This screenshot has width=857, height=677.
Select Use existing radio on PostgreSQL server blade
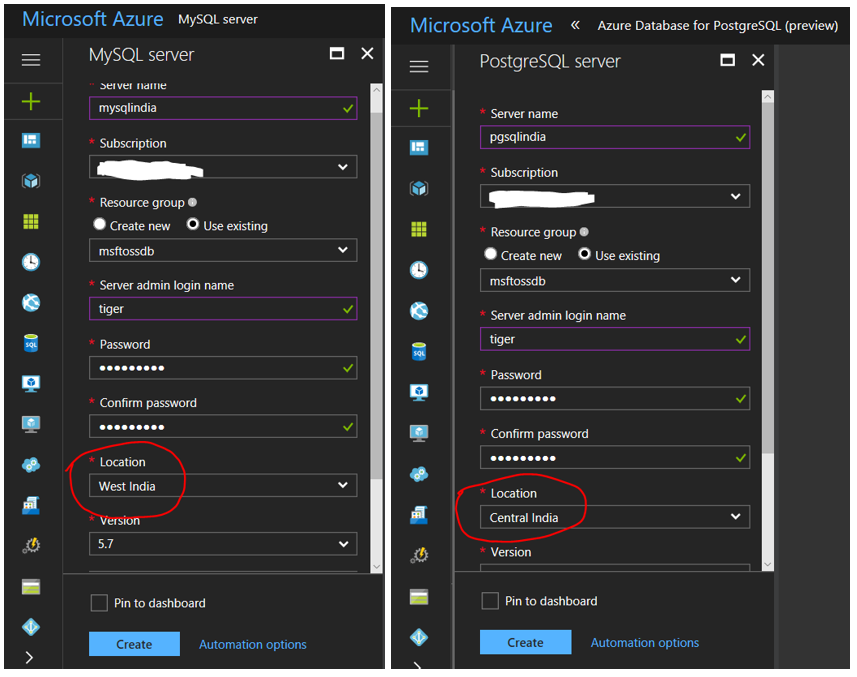(585, 255)
